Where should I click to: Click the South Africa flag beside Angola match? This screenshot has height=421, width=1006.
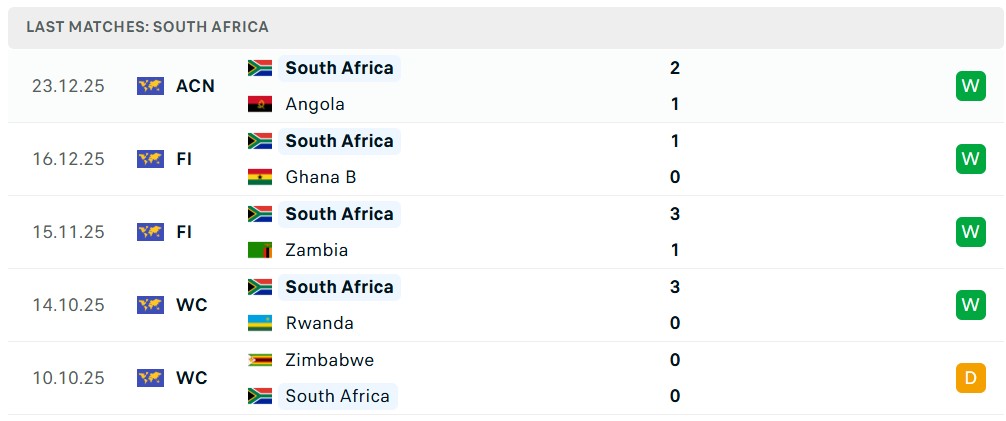point(260,68)
